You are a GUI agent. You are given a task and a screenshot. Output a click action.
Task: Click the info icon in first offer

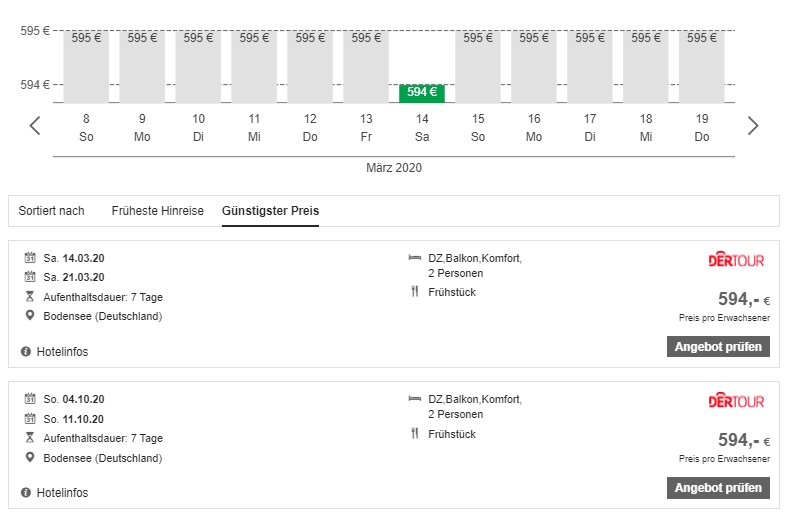click(26, 352)
